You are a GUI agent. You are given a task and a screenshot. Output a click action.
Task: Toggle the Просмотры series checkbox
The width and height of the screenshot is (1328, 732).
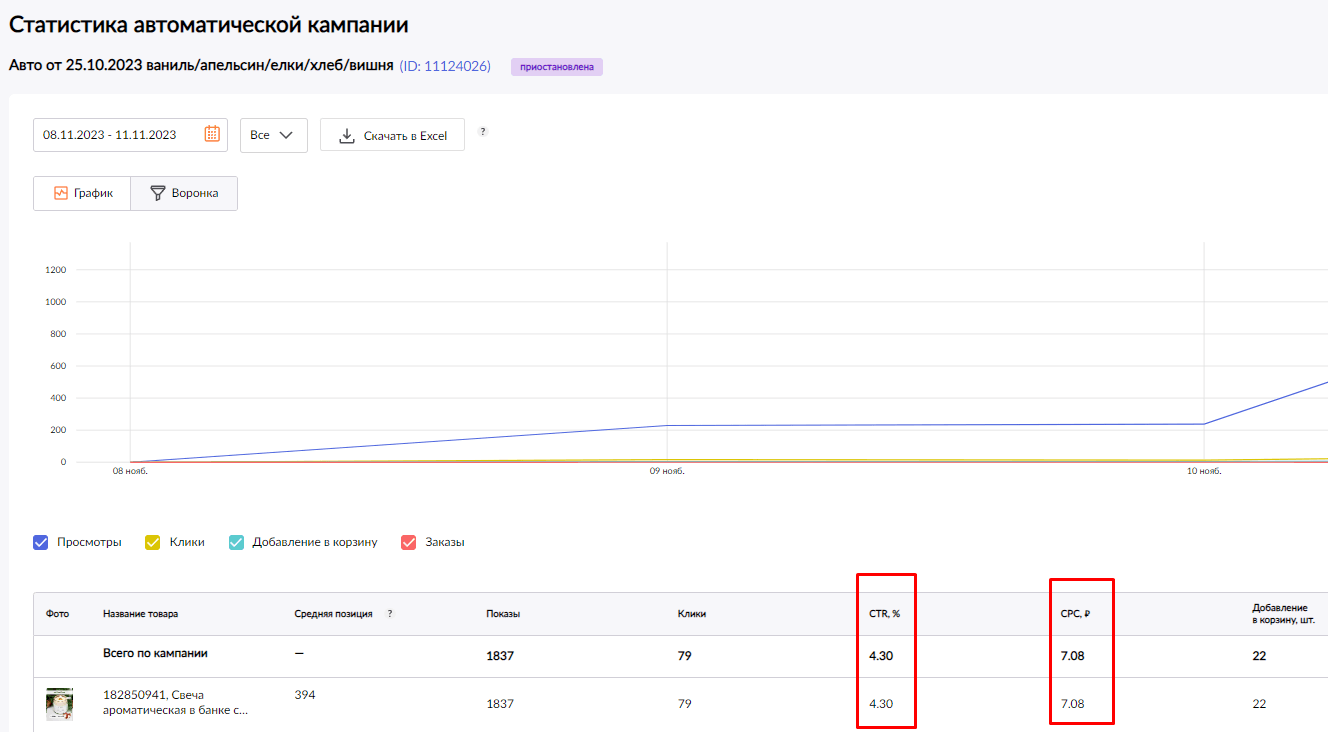click(x=41, y=542)
